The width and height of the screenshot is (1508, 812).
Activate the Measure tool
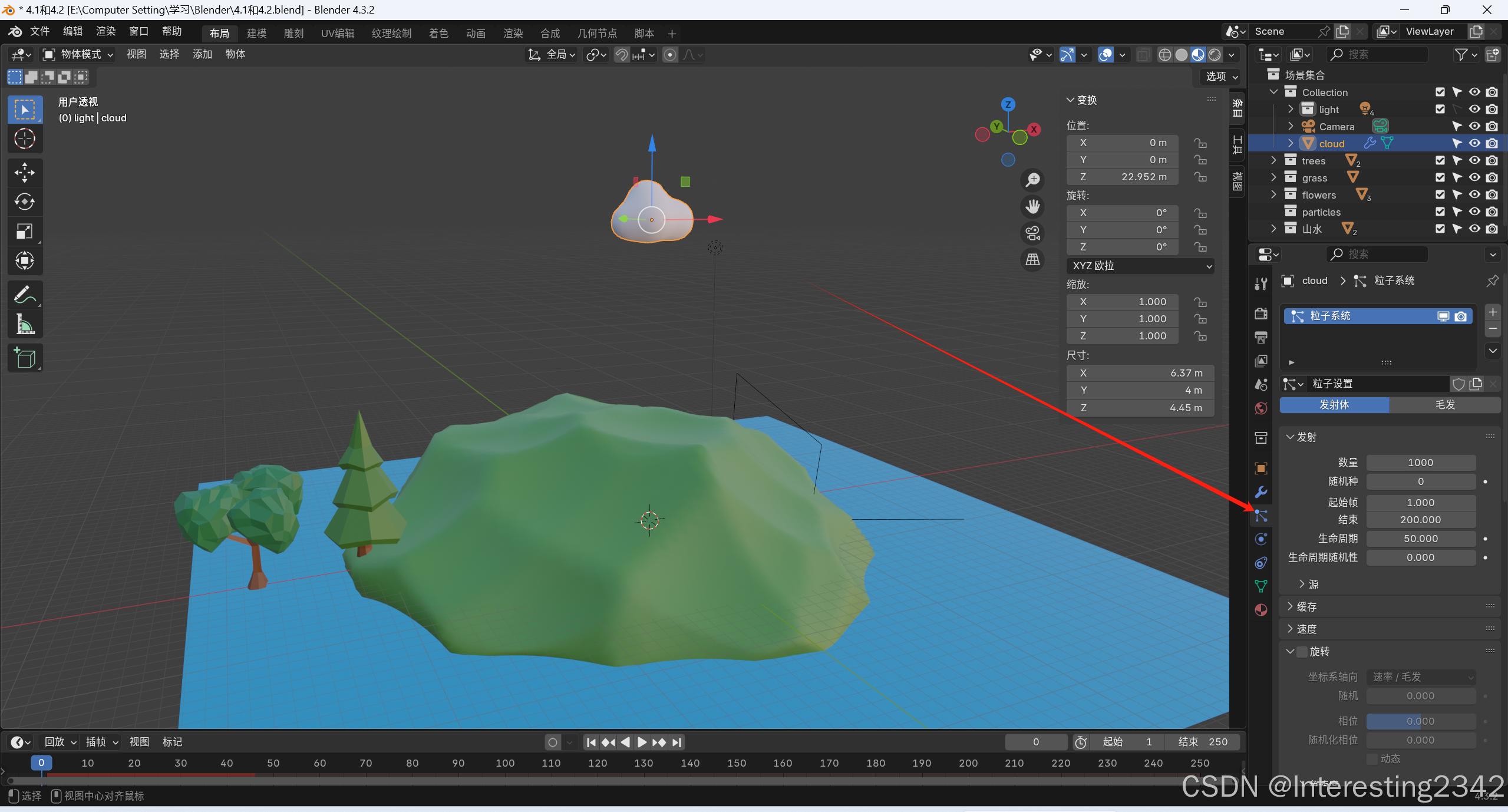[x=25, y=324]
